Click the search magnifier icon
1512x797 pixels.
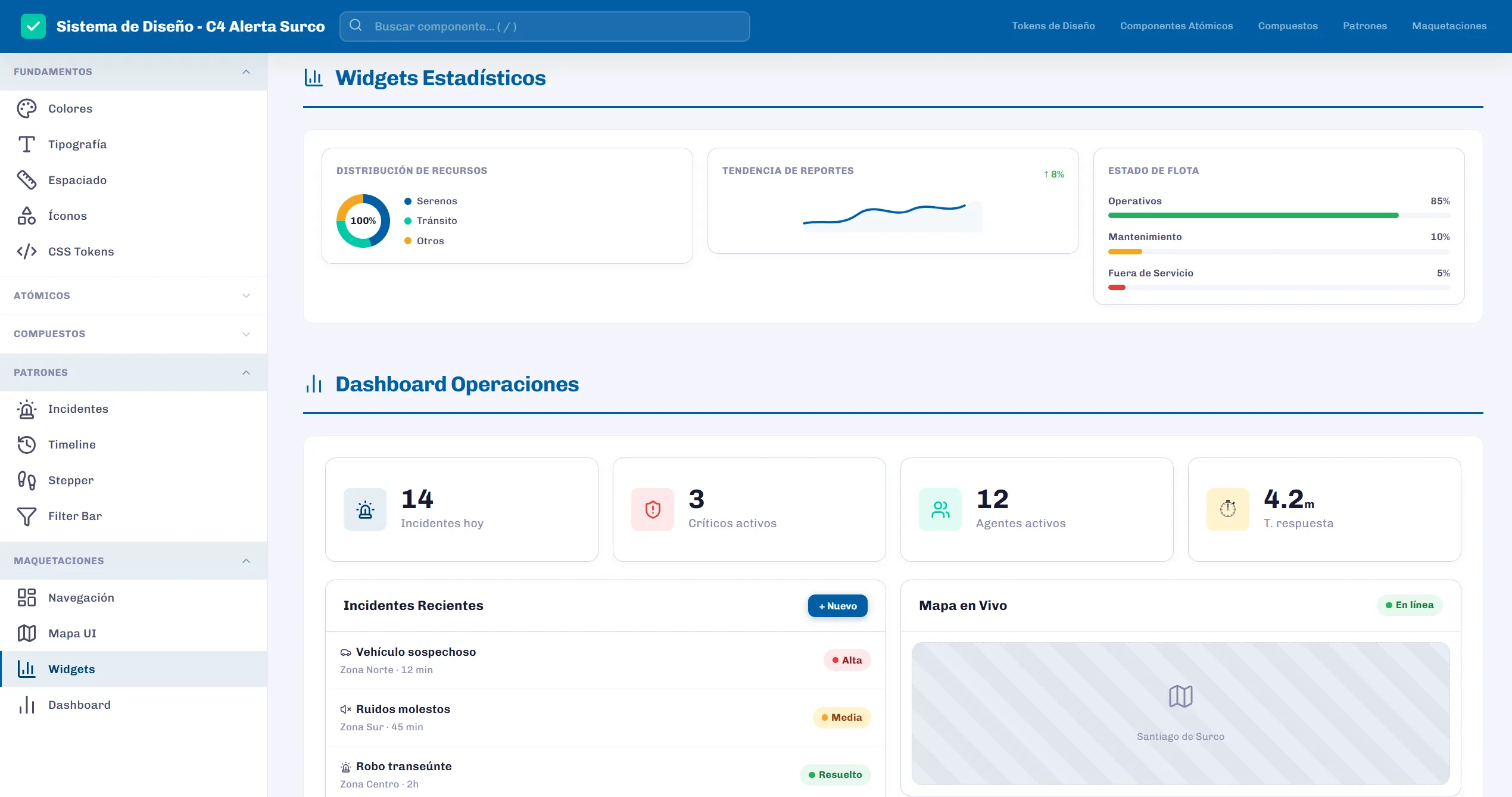(x=356, y=25)
